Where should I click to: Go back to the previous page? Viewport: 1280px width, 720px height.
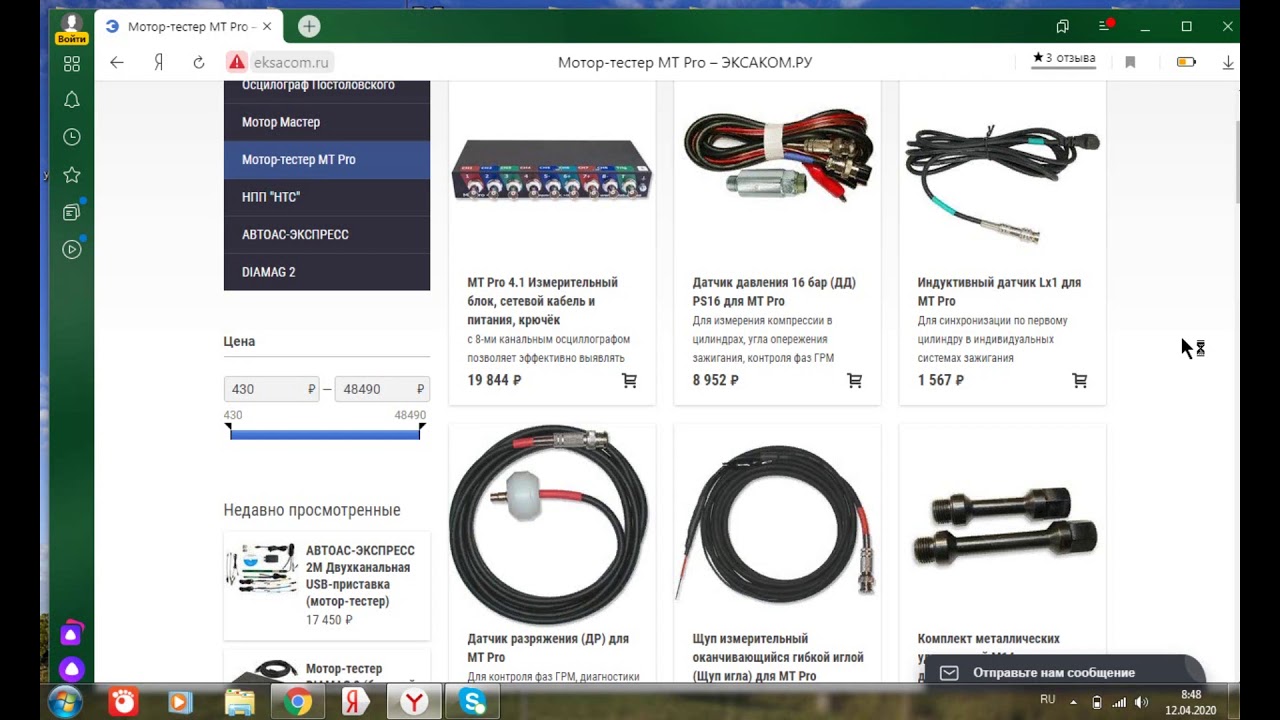117,62
